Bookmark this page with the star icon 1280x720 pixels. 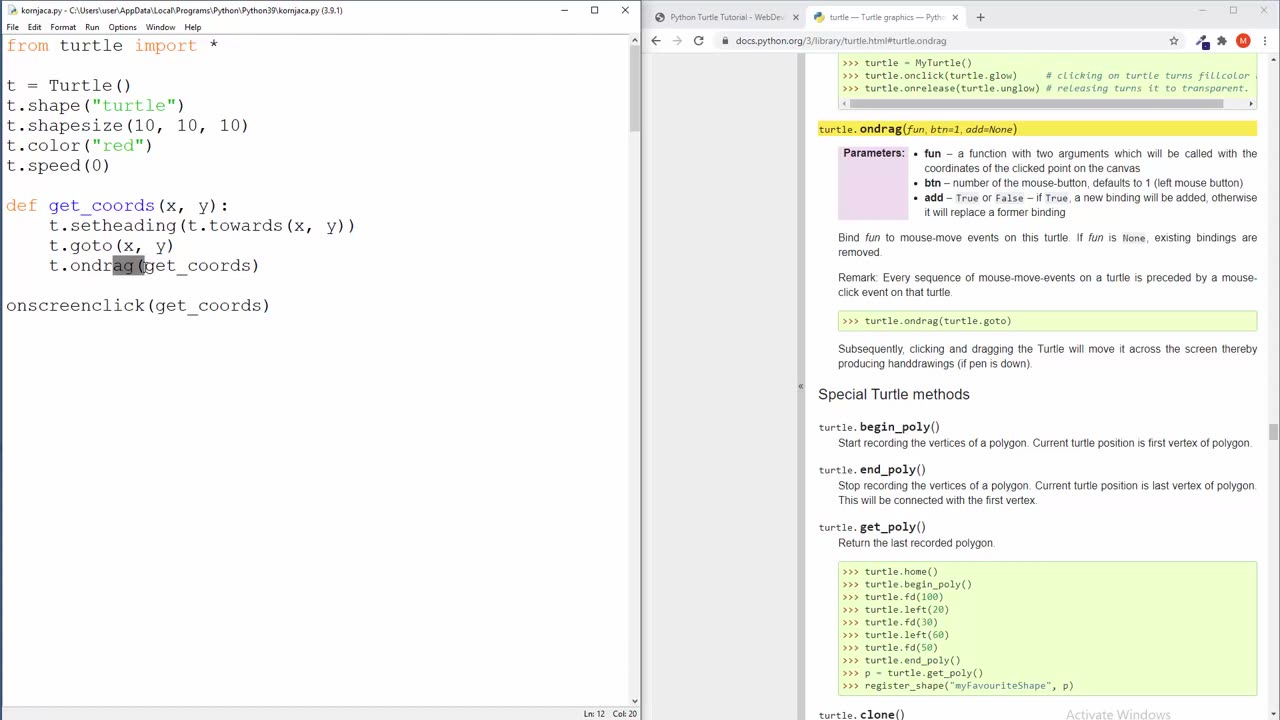[1174, 41]
